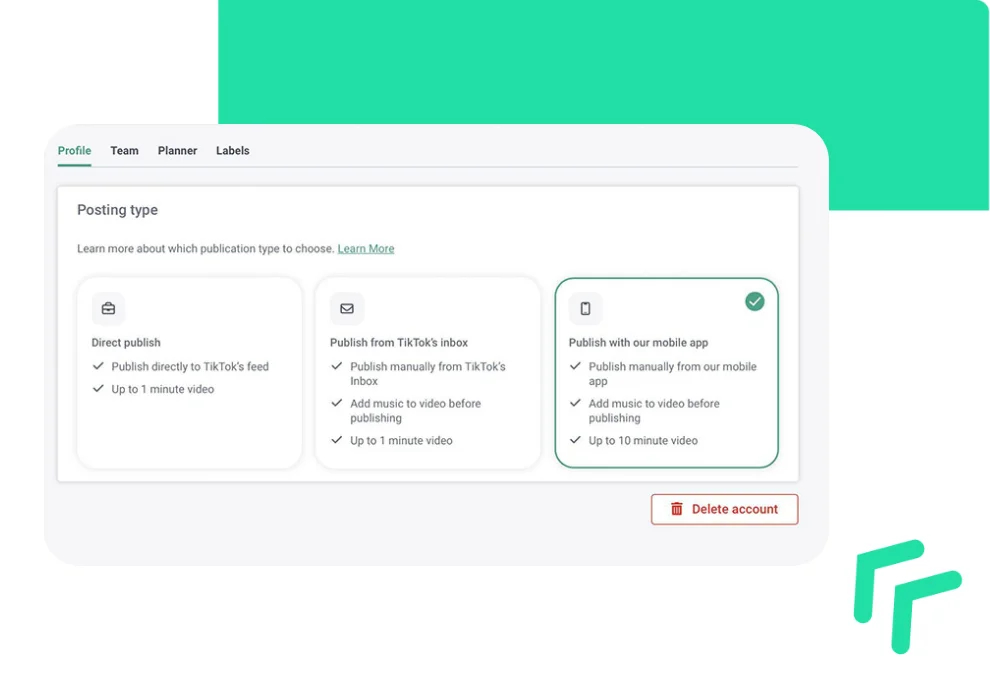Go to the Labels tab
Screen dimensions: 990x690
click(233, 151)
